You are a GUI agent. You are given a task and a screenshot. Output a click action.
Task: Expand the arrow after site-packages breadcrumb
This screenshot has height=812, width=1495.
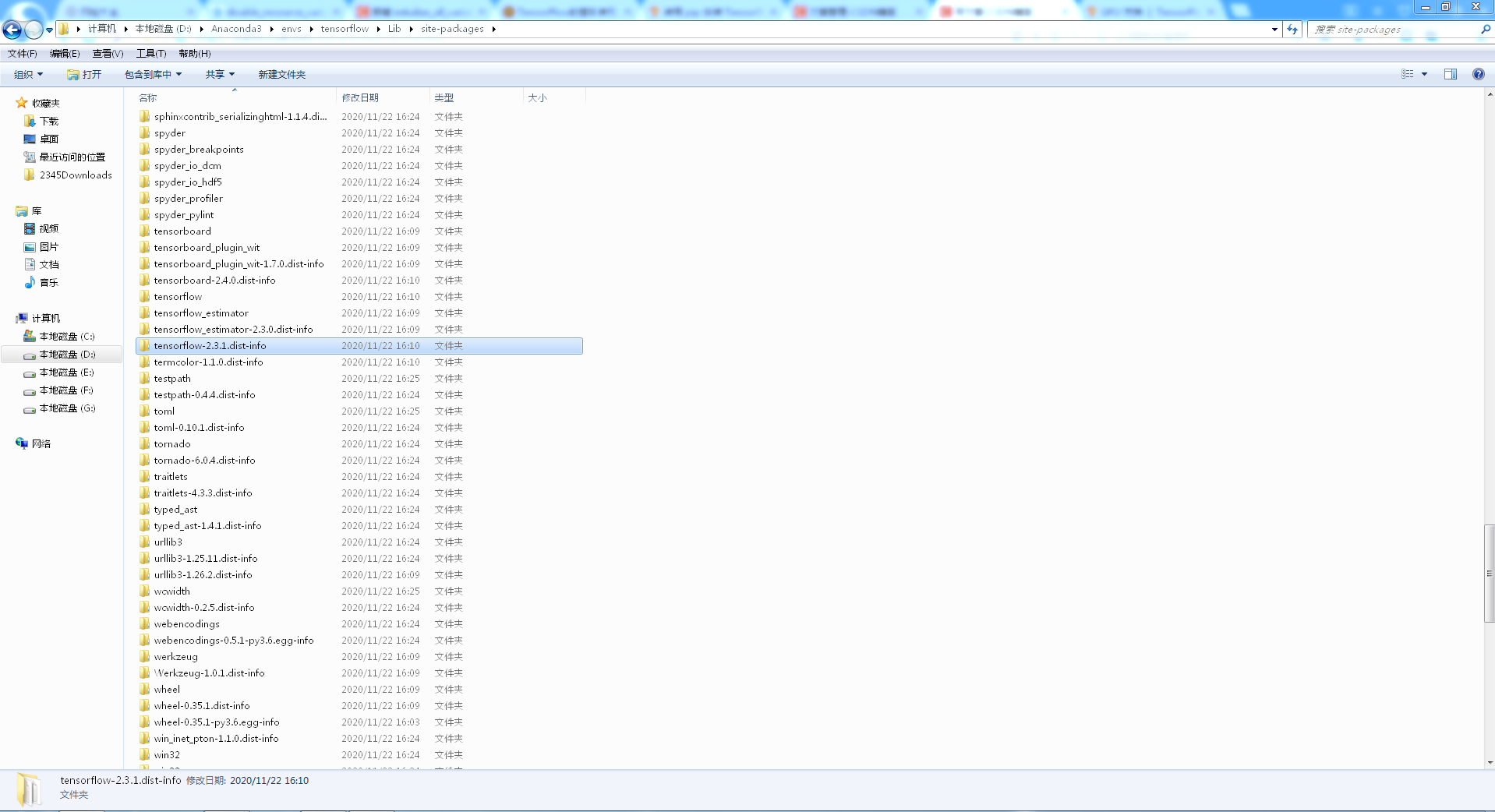pyautogui.click(x=493, y=29)
